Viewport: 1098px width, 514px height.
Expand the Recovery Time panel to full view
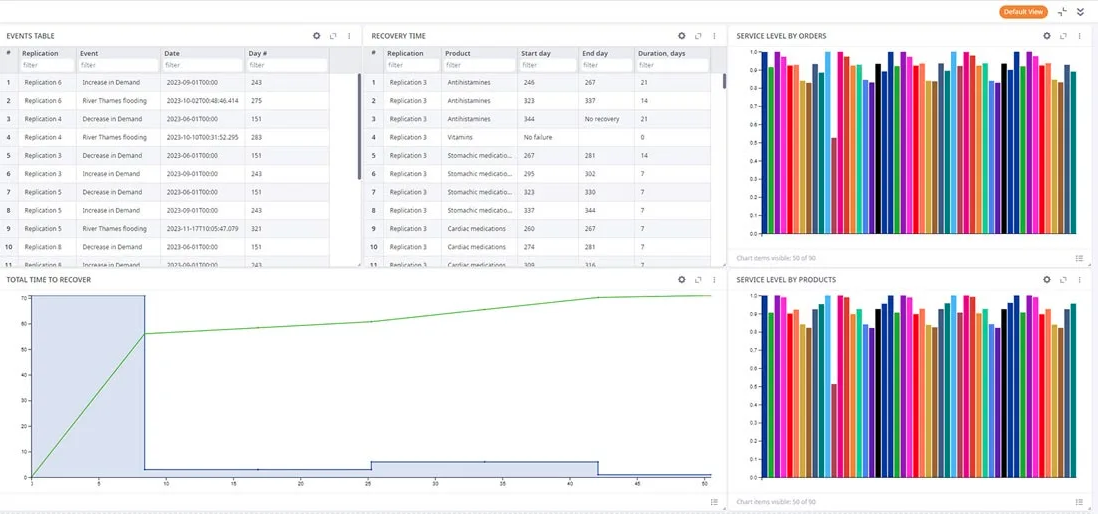click(698, 36)
